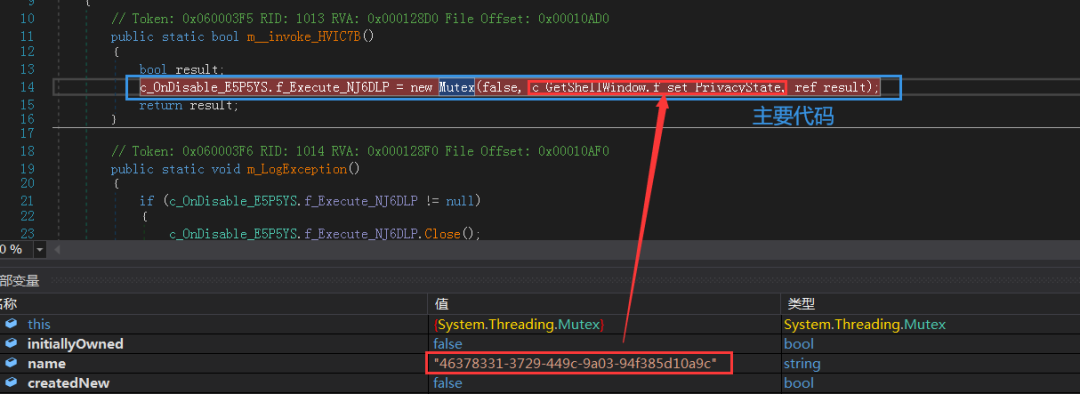Click the false value of createdNew
This screenshot has height=394, width=1080.
[448, 383]
